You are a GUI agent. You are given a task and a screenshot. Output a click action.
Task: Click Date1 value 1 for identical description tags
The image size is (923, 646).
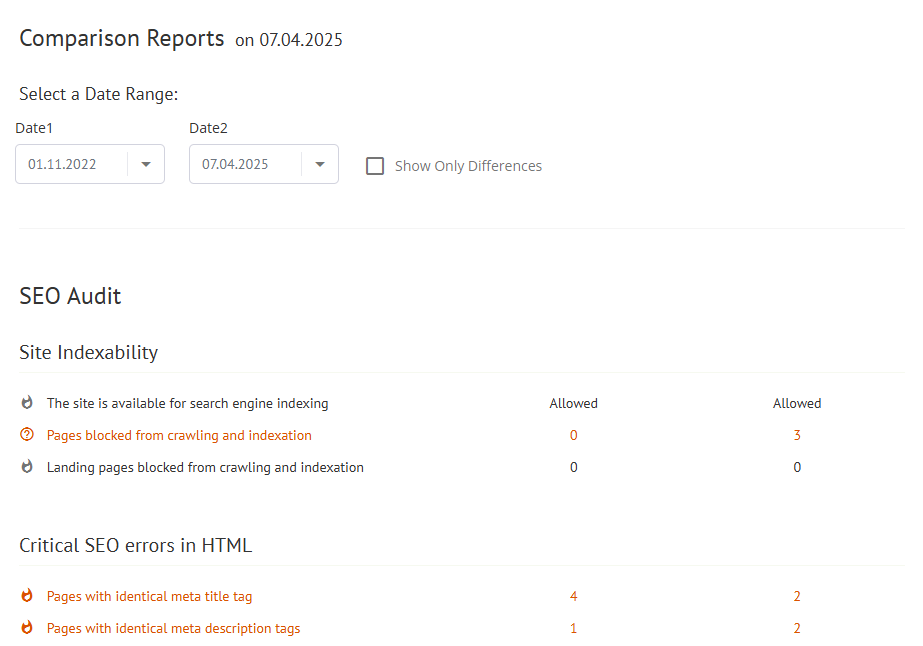pyautogui.click(x=573, y=628)
